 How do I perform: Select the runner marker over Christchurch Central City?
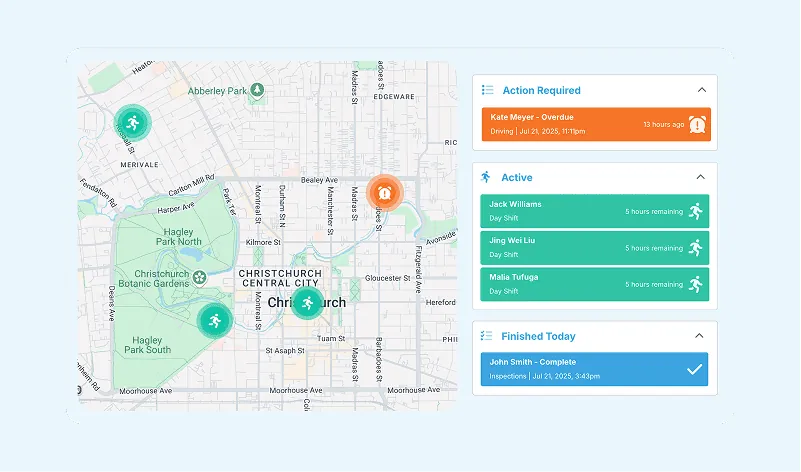[x=307, y=302]
